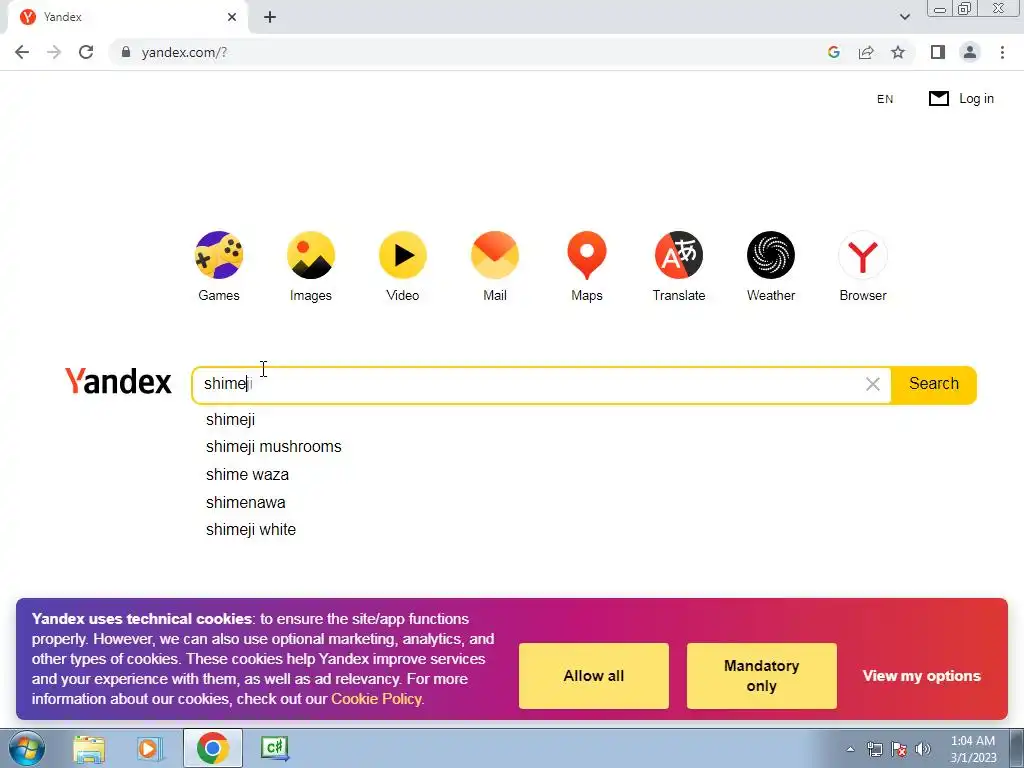Open the C# app in taskbar
The height and width of the screenshot is (768, 1024).
point(275,748)
